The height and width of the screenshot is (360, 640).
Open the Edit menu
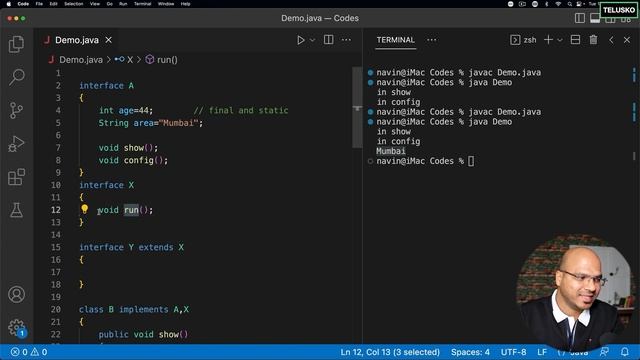[53, 4]
